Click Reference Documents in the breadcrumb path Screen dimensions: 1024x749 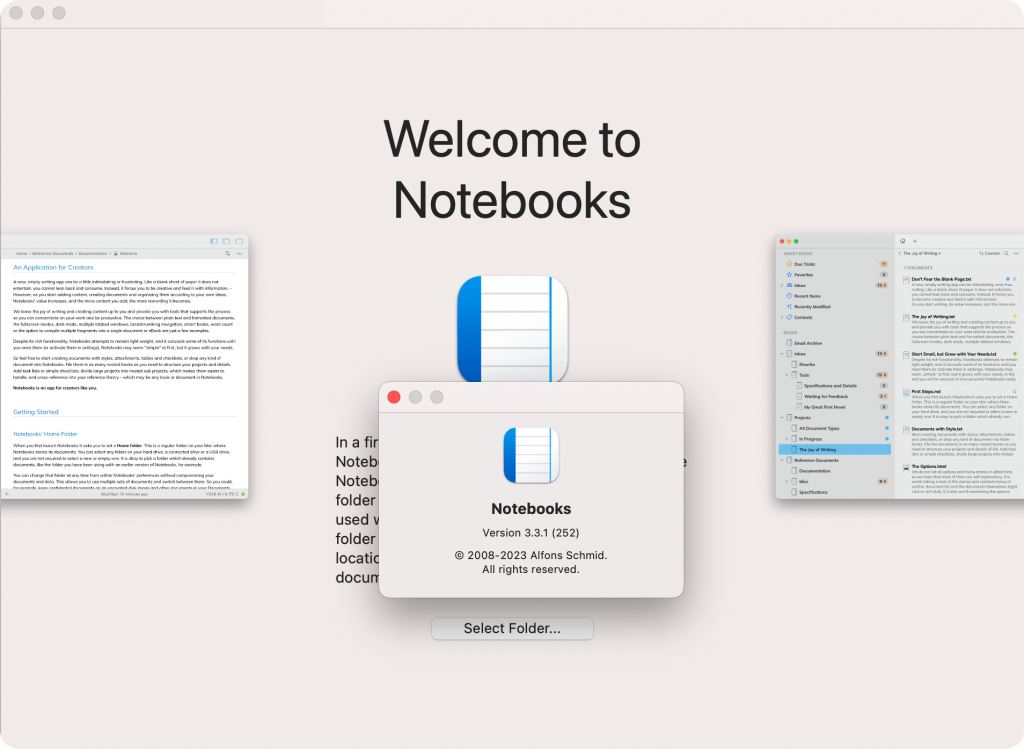click(x=51, y=254)
